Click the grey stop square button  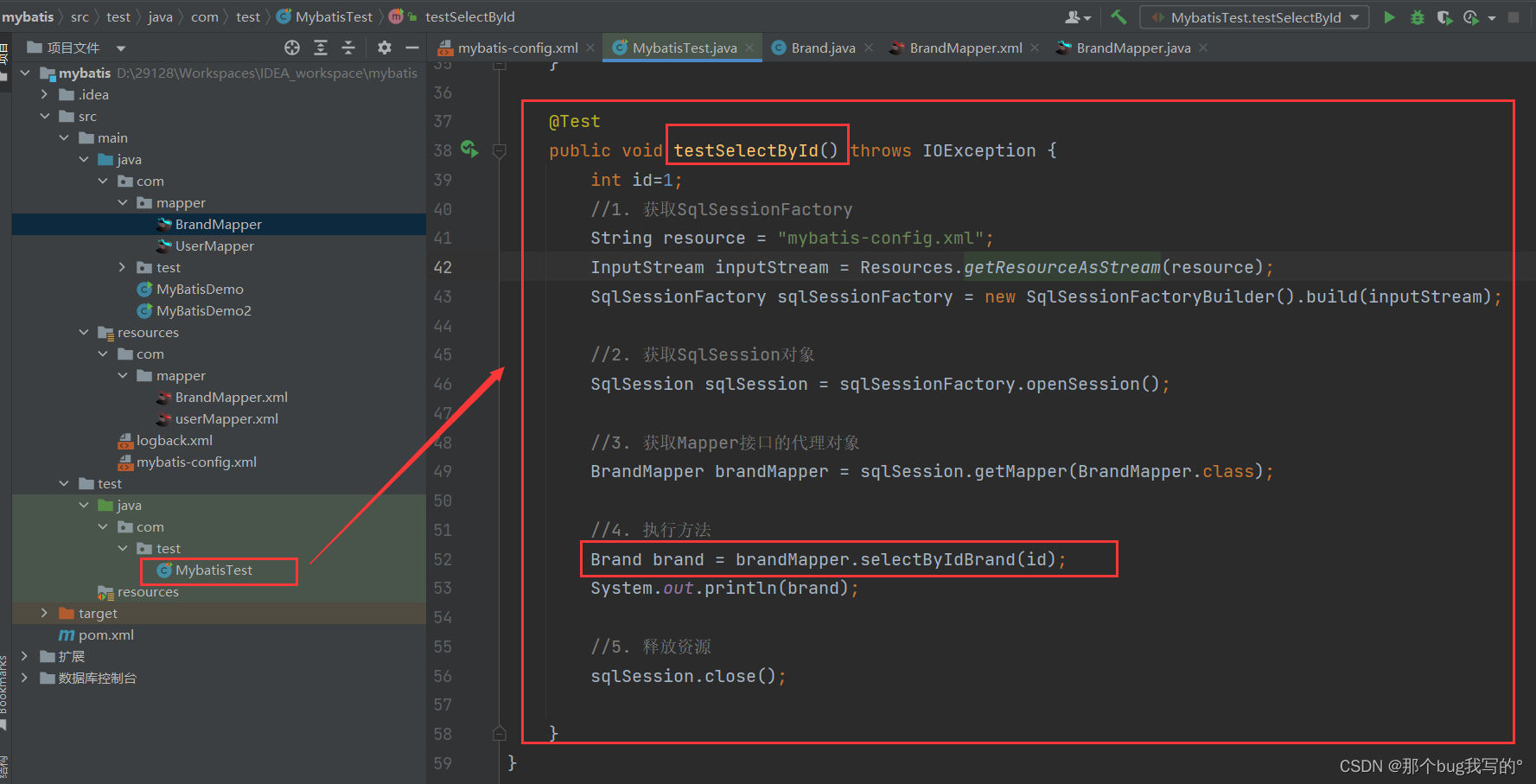click(x=1514, y=17)
